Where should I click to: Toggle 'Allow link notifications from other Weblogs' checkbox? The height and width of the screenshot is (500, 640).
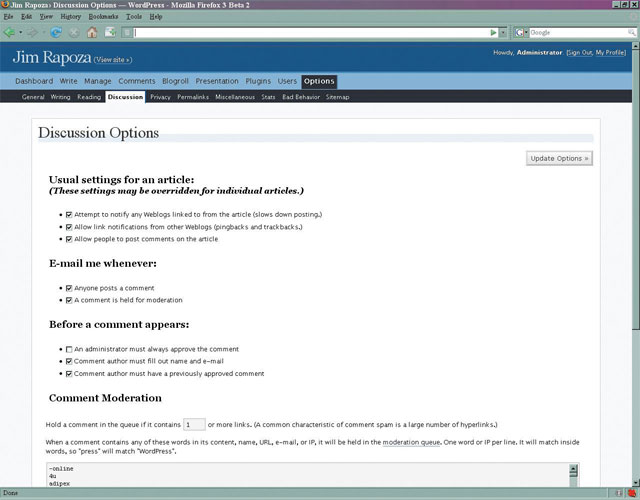[69, 227]
